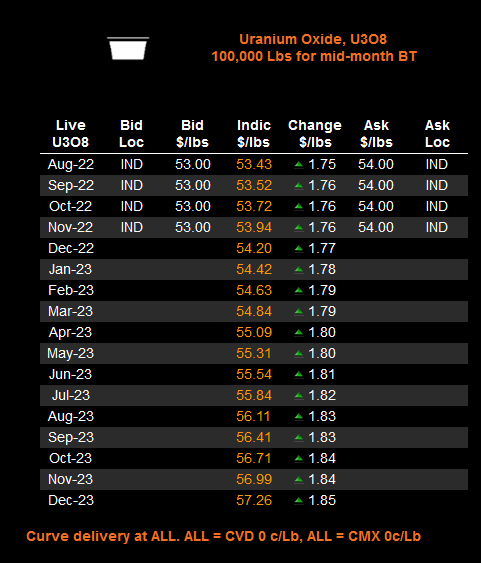Select the 'Jul-23' row label

71,396
